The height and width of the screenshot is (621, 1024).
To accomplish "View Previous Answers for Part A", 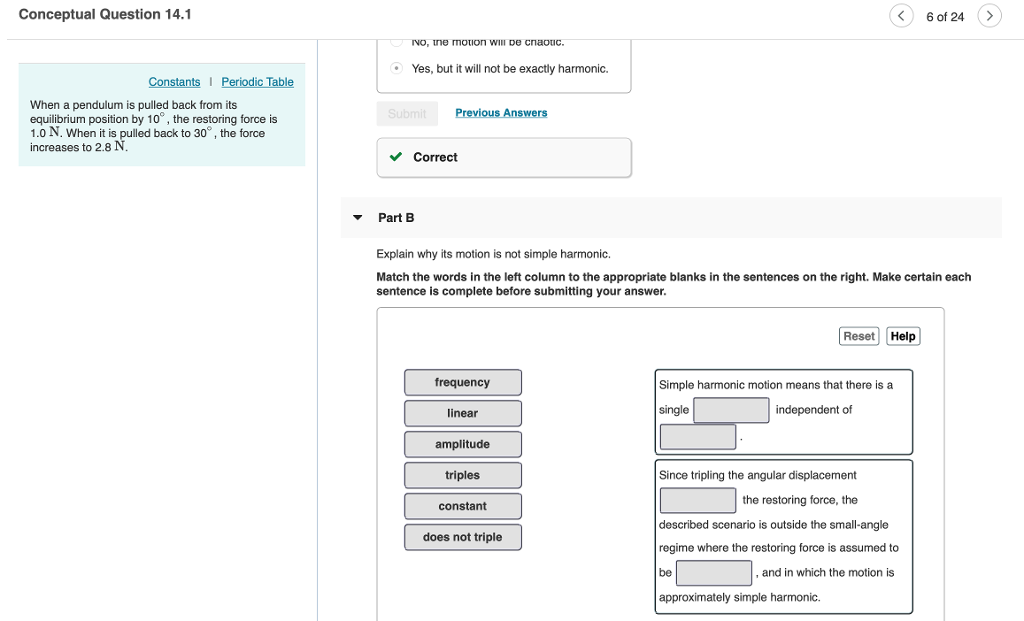I will pos(501,113).
